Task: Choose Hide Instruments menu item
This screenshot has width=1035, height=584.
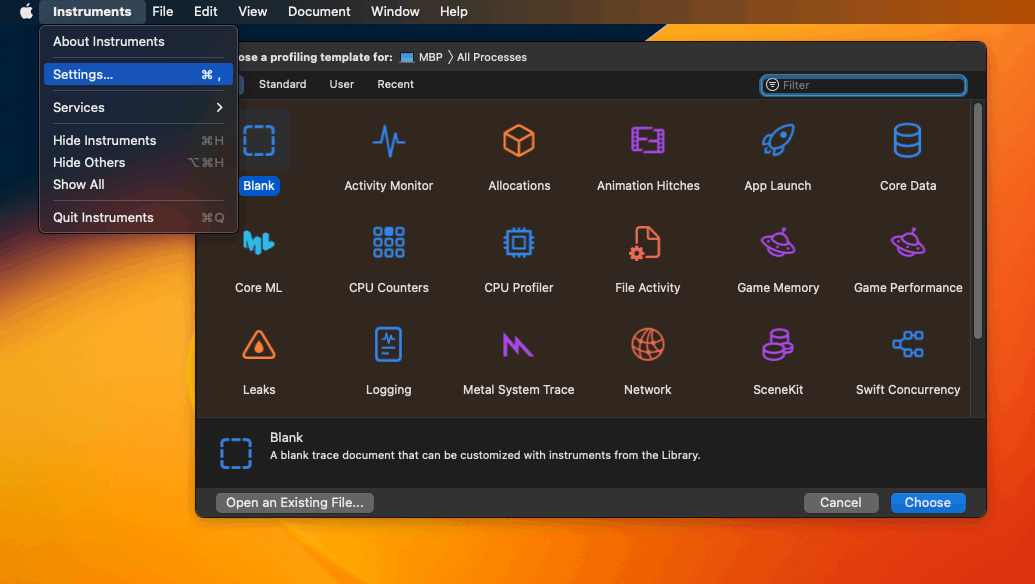Action: [x=138, y=141]
